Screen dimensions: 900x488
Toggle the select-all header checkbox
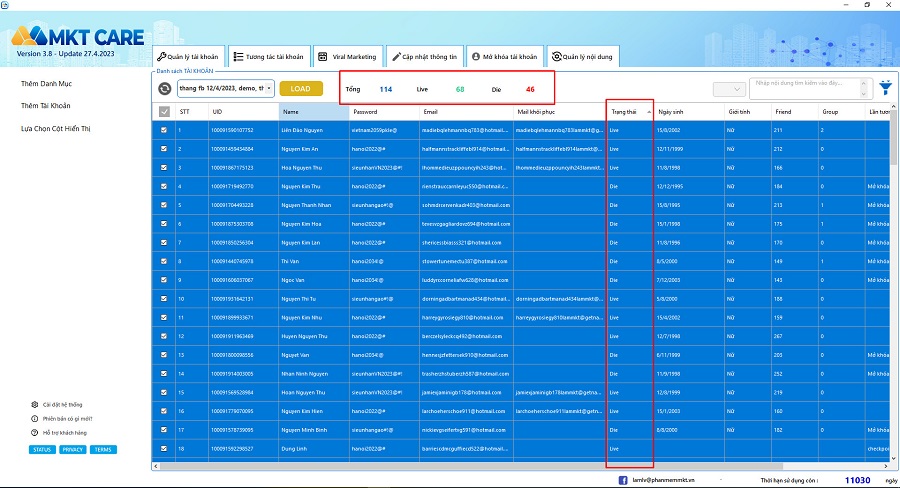pos(164,112)
